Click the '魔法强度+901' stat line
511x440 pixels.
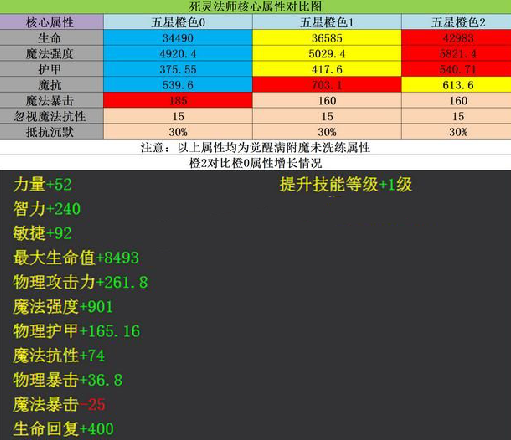pos(63,307)
